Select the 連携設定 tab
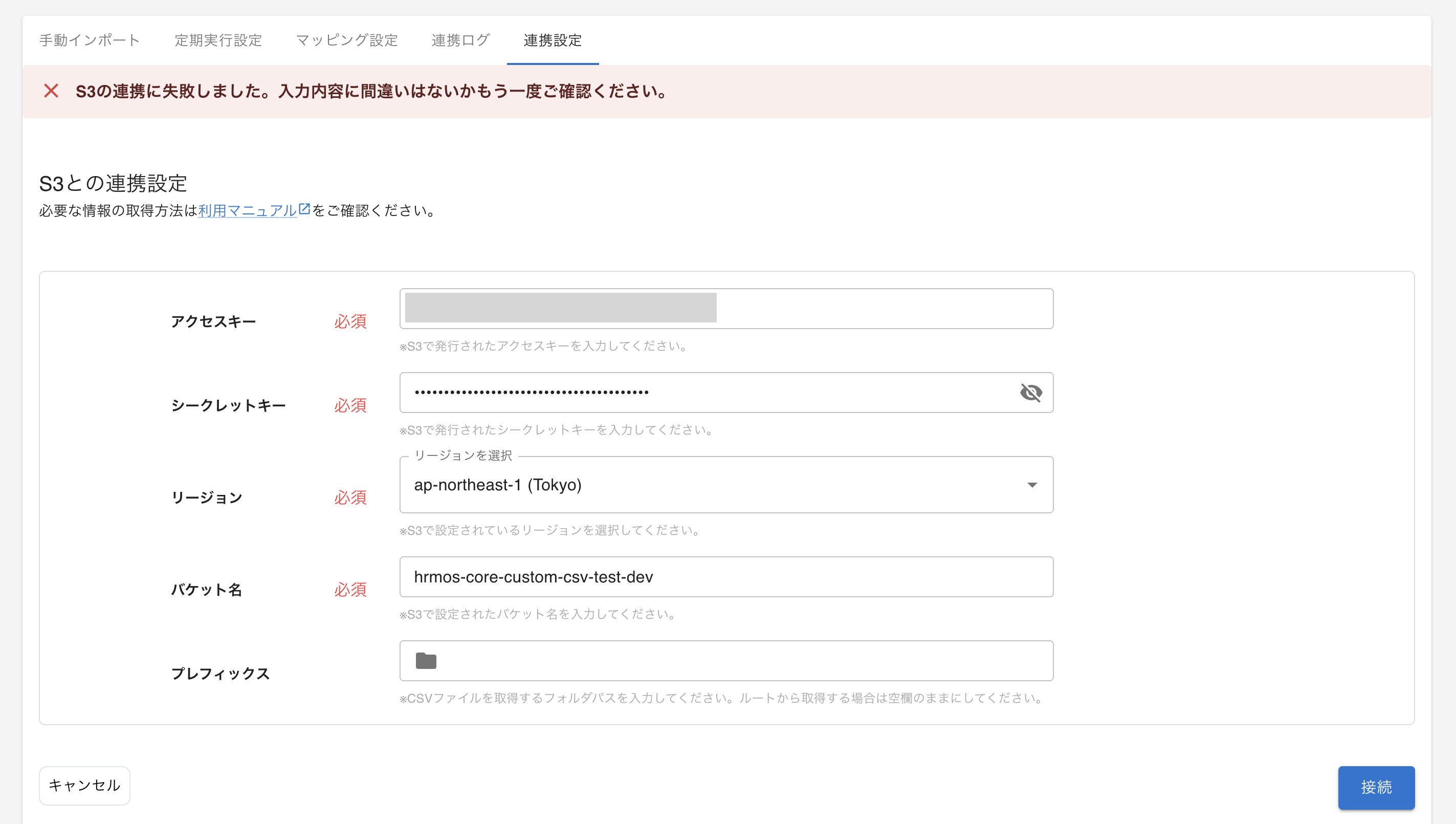 pos(553,40)
